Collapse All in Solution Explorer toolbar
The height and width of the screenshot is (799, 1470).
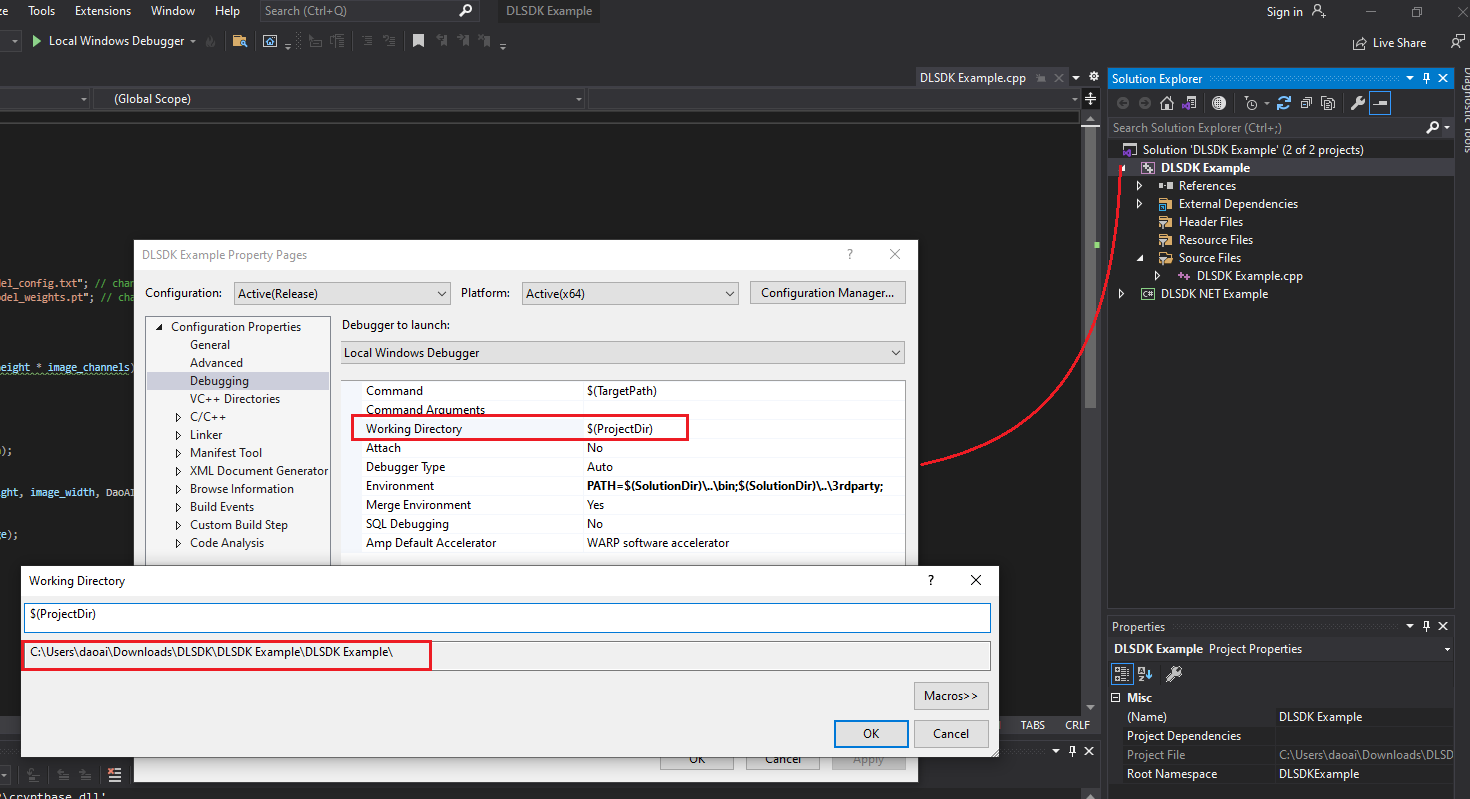pos(1306,103)
